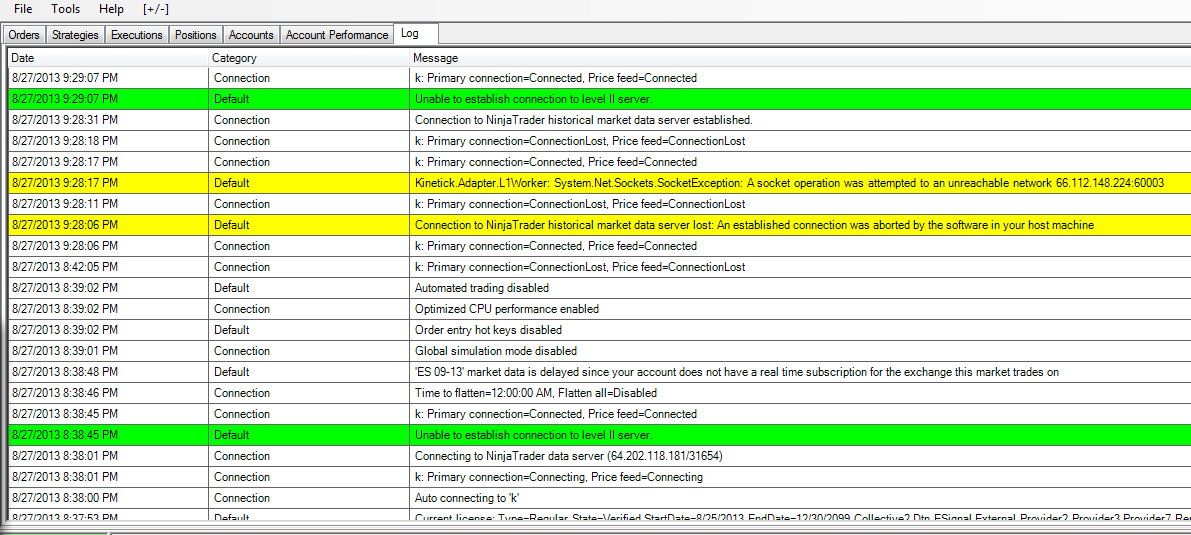This screenshot has width=1191, height=535.
Task: Switch to the Positions tab
Action: click(x=196, y=35)
